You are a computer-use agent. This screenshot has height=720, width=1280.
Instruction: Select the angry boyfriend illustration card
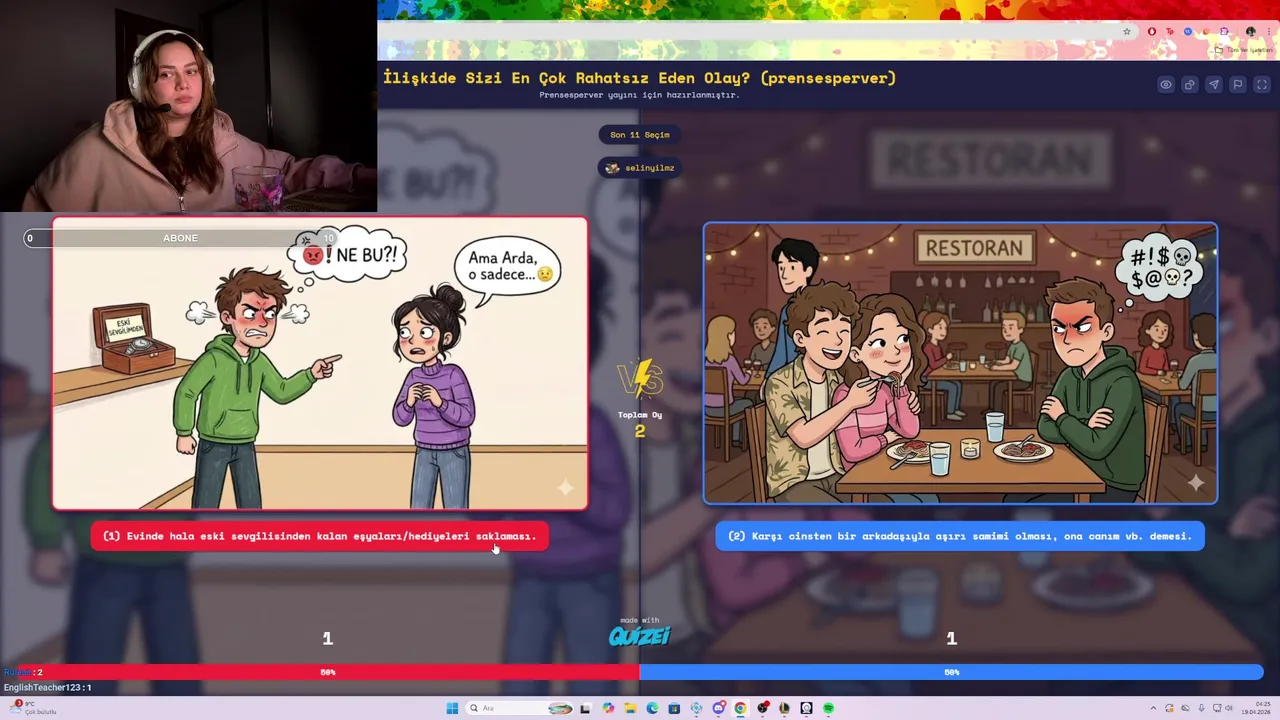pos(320,364)
